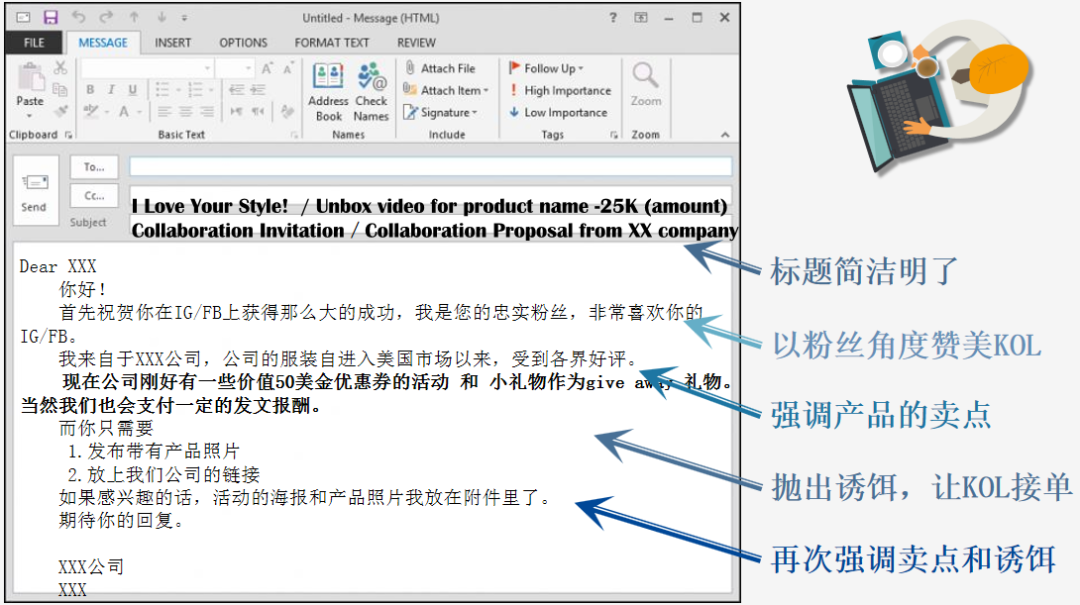Open the Clipboard group dialog launcher

[x=68, y=135]
